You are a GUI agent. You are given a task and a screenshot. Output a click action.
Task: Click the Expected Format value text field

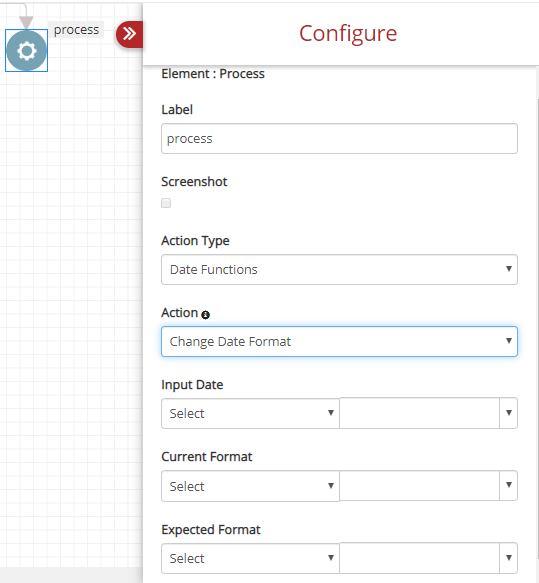click(x=419, y=558)
